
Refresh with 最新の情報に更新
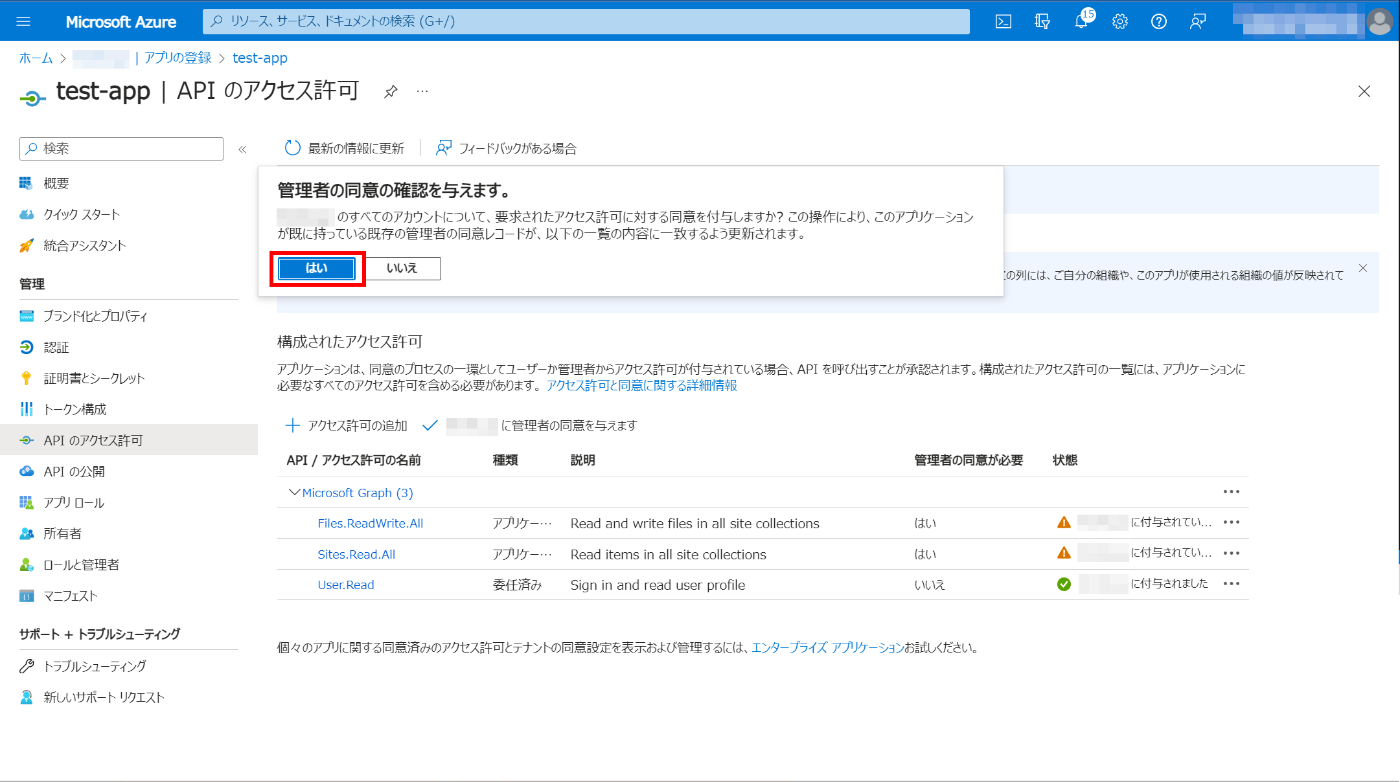[x=344, y=148]
